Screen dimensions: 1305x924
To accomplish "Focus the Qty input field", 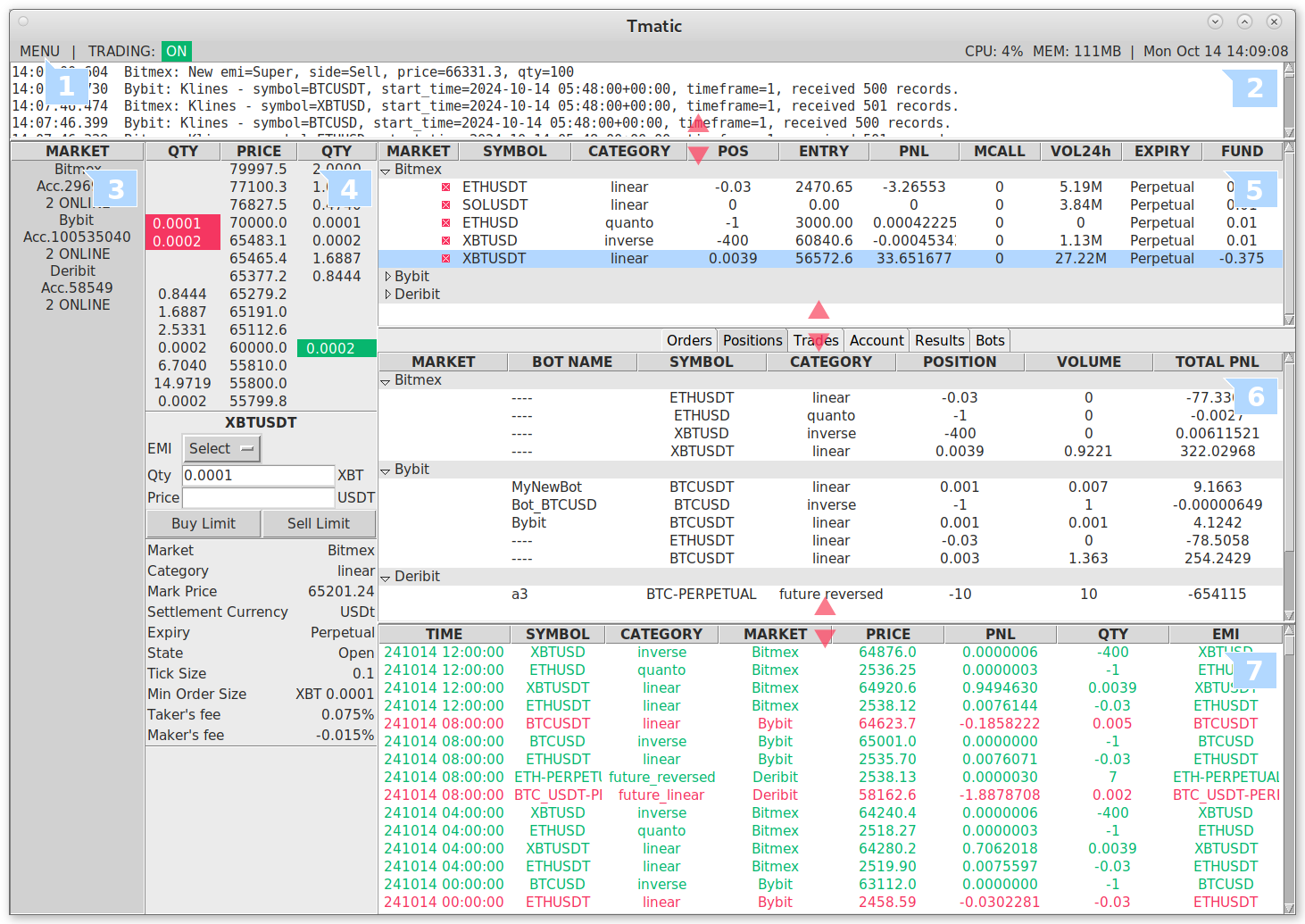I will click(259, 475).
